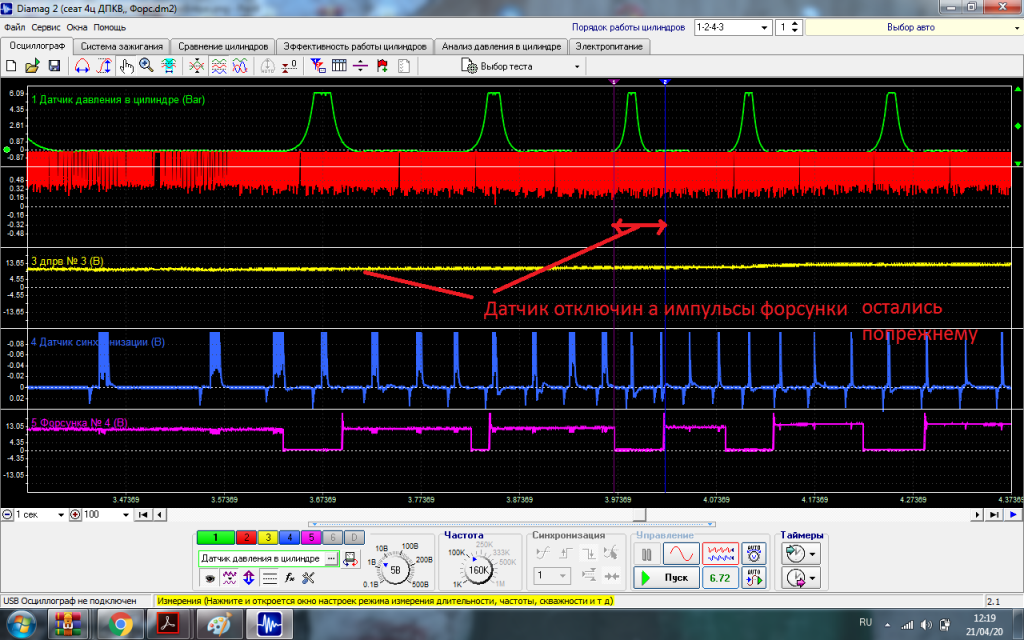Click the voltage range knob showing 5В
The image size is (1024, 640).
point(395,569)
